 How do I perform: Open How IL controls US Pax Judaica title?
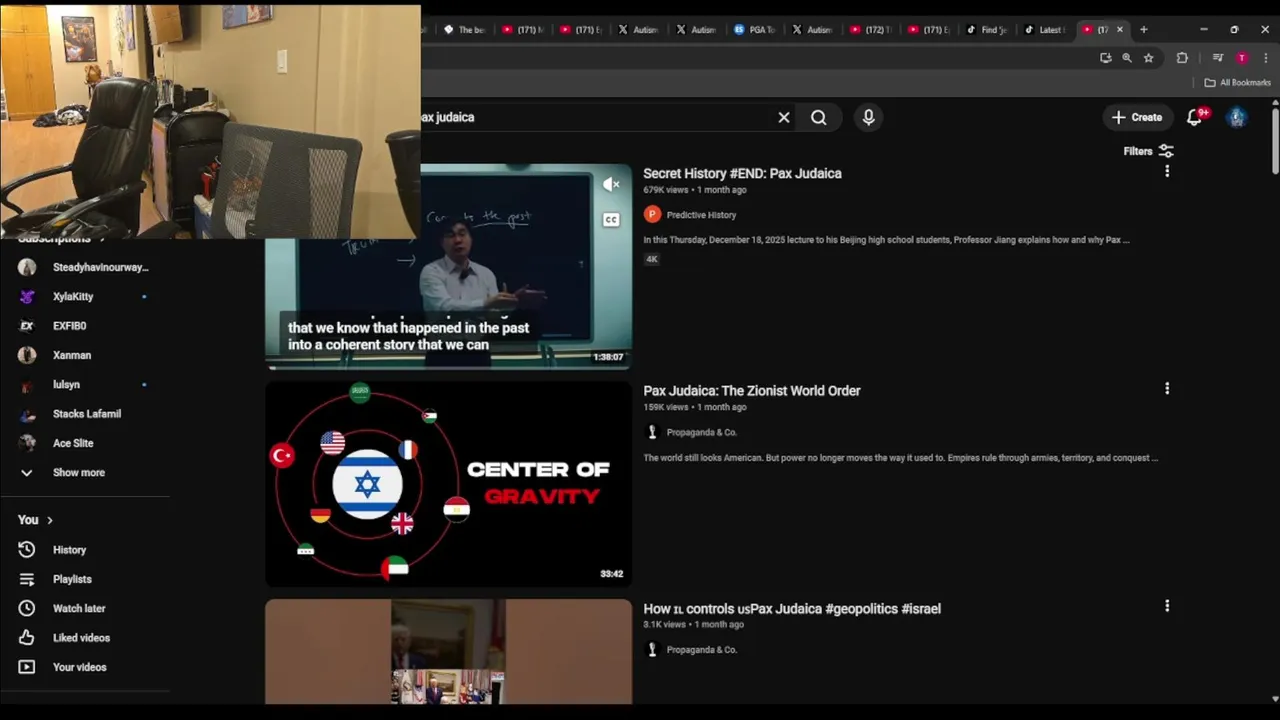coord(792,608)
